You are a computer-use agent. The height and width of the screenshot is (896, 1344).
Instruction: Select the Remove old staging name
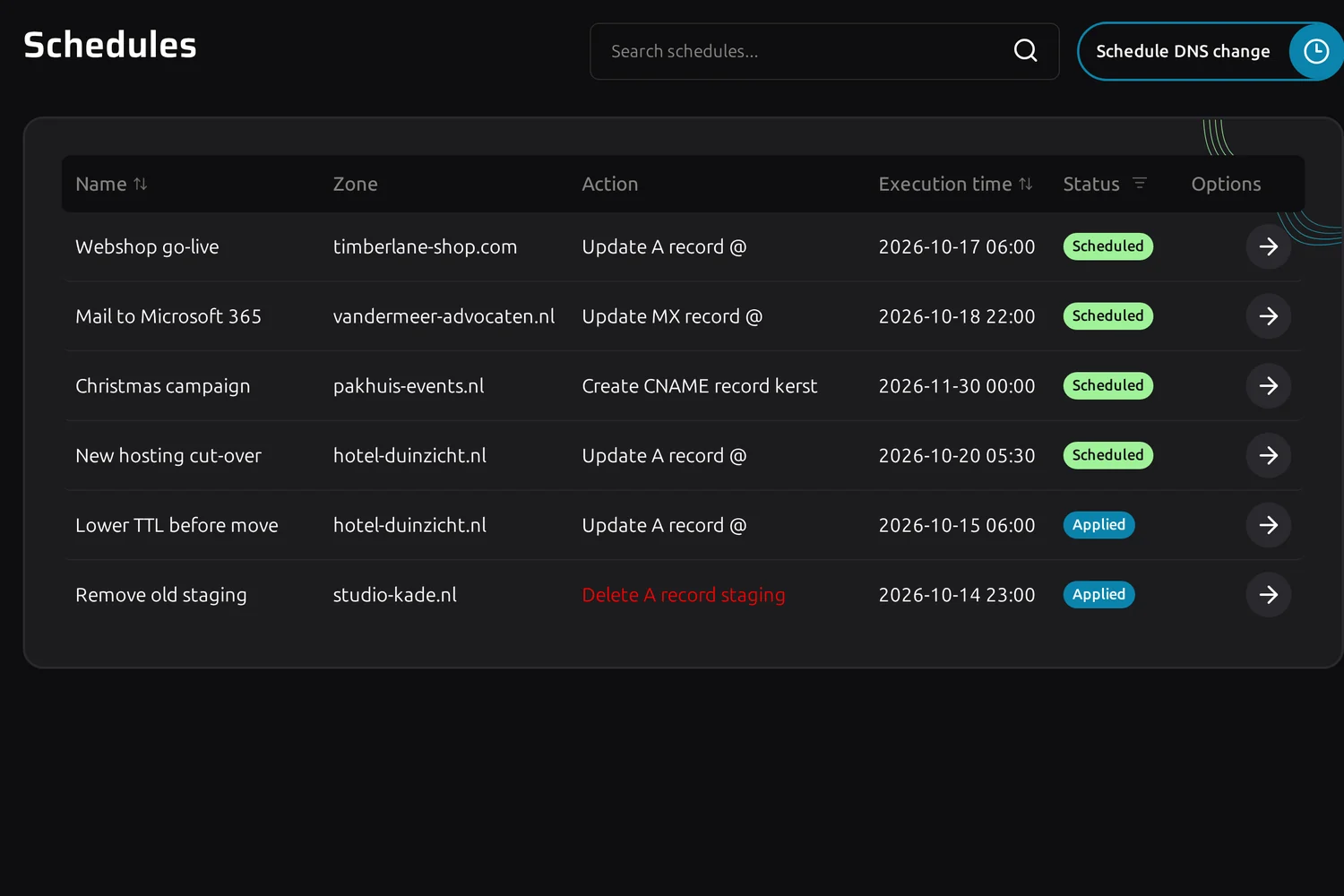(x=160, y=595)
